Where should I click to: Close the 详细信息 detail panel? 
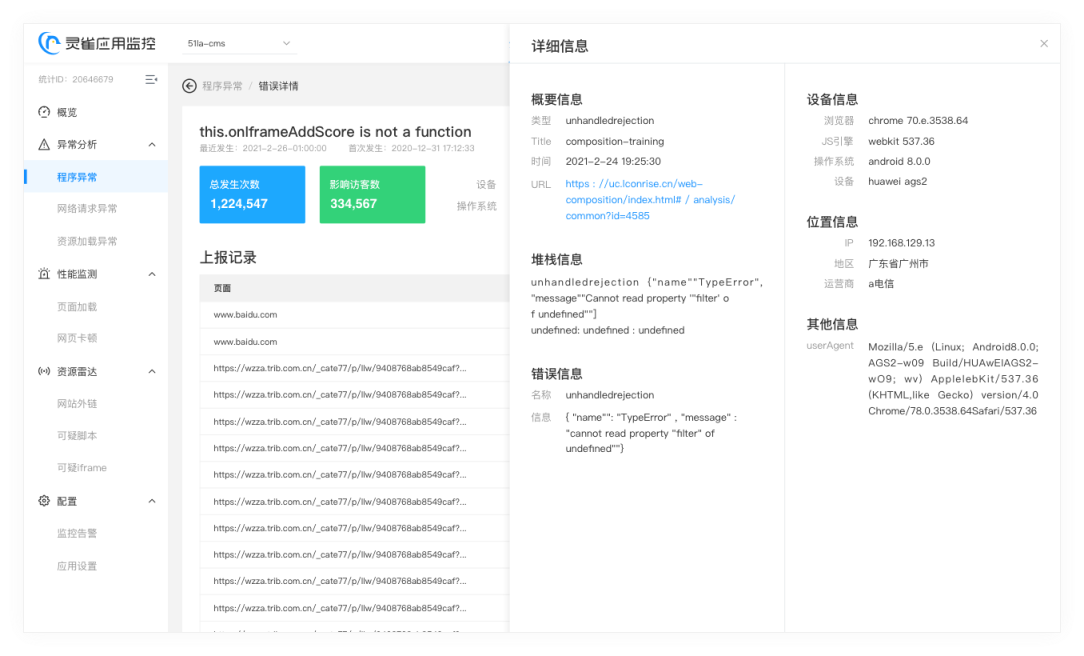coord(1044,44)
